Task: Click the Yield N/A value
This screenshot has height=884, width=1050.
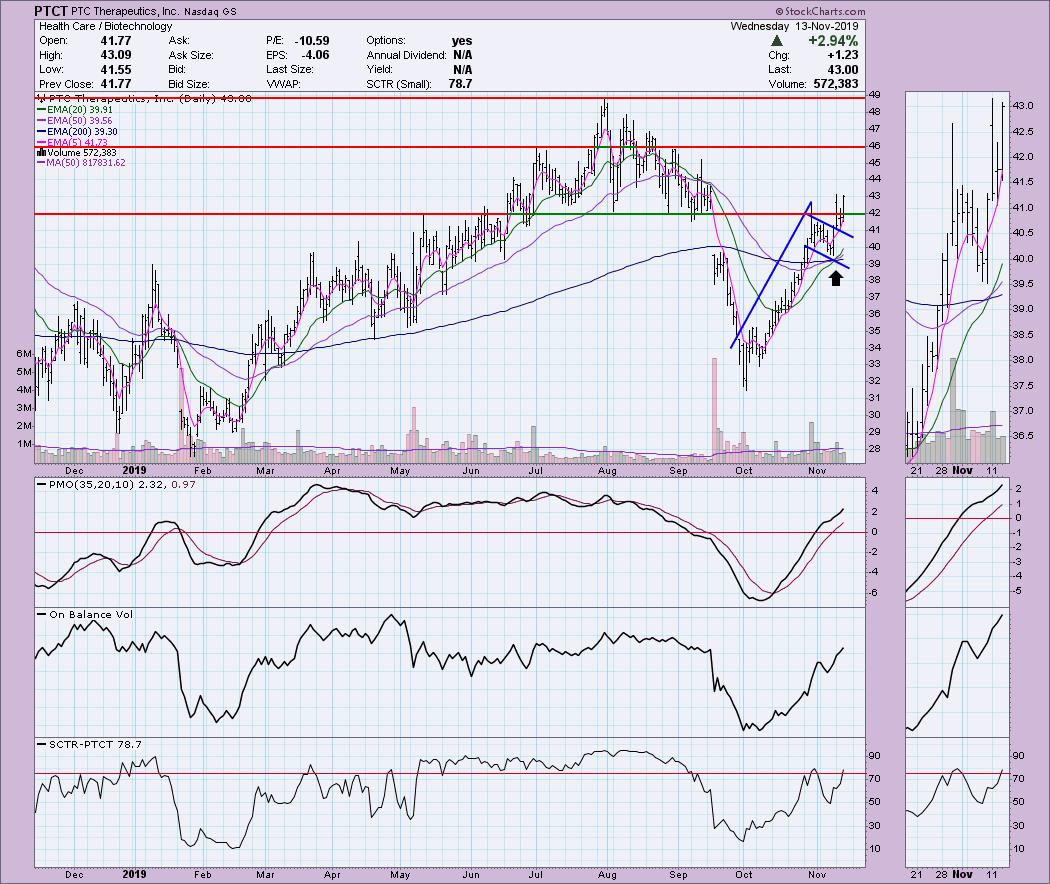Action: pos(463,70)
